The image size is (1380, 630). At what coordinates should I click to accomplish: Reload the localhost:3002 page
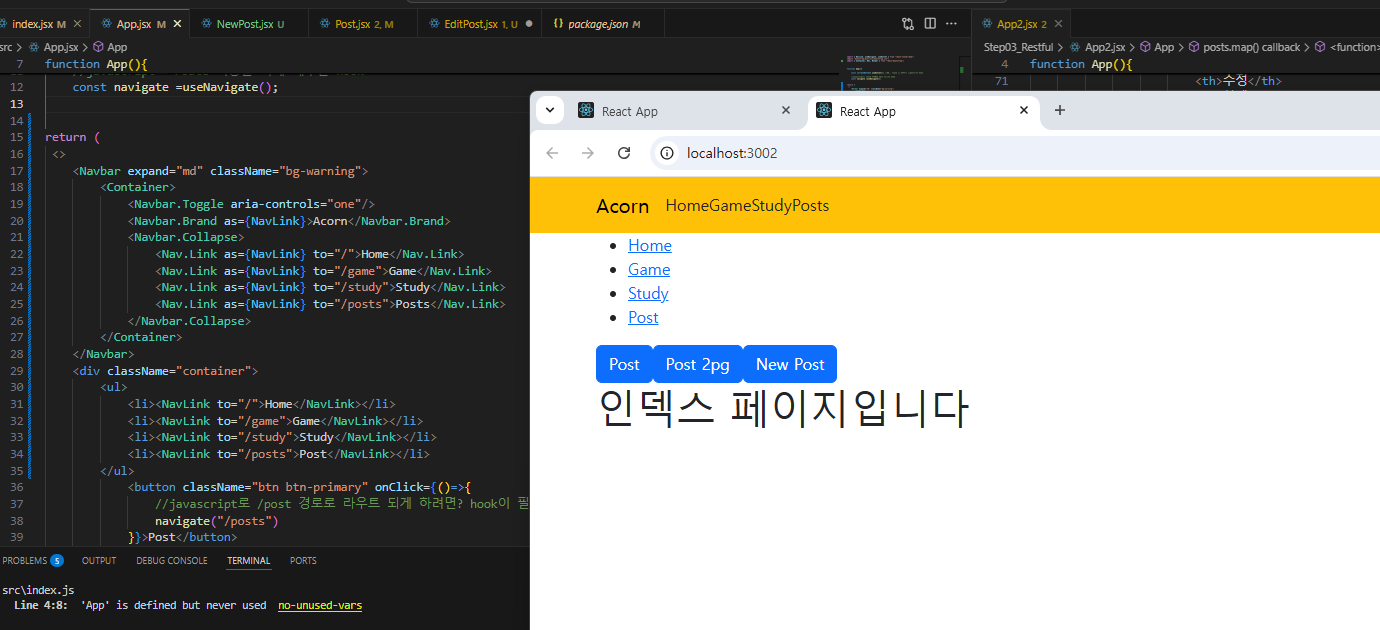coord(624,153)
